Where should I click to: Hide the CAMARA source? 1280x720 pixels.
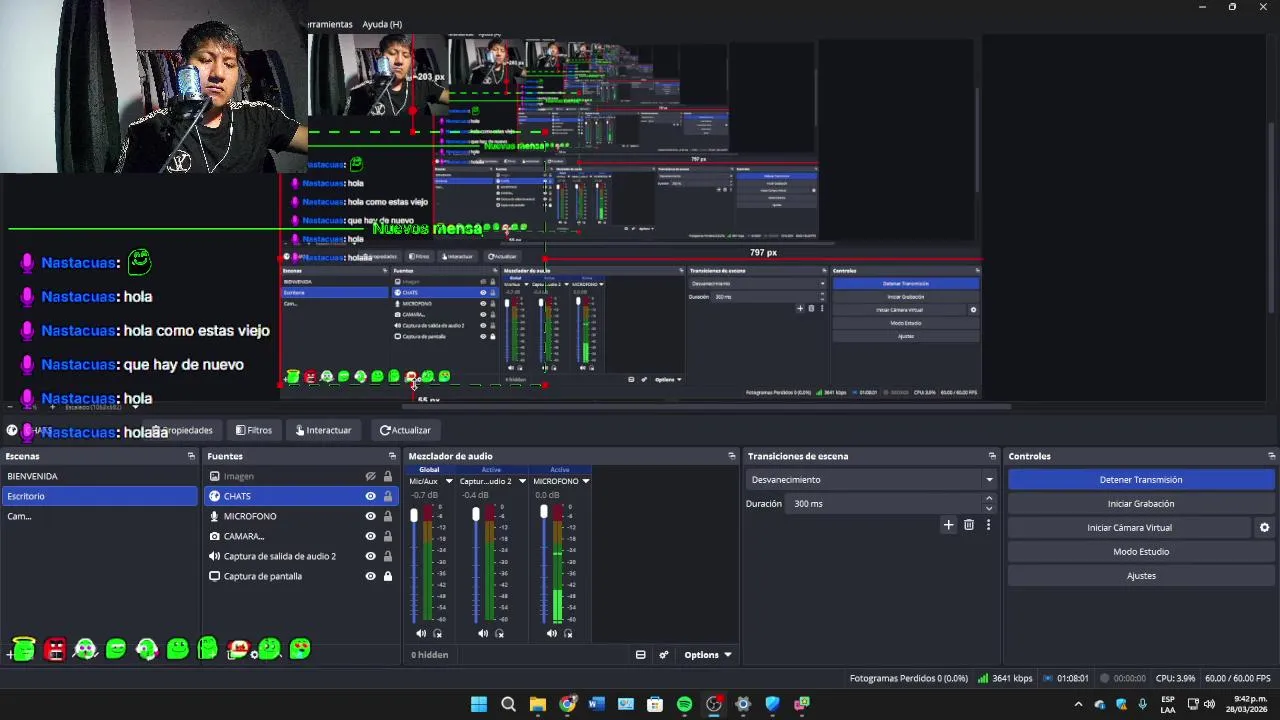pos(370,536)
